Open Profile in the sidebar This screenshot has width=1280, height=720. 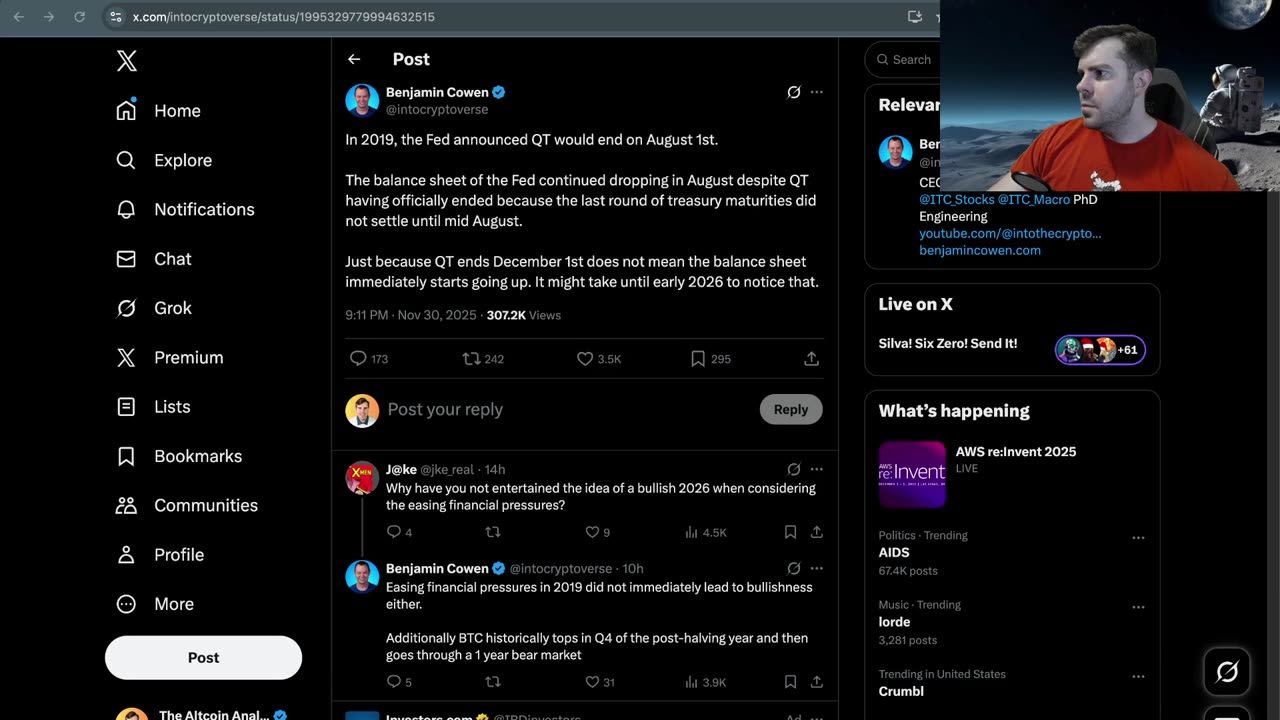click(160, 555)
